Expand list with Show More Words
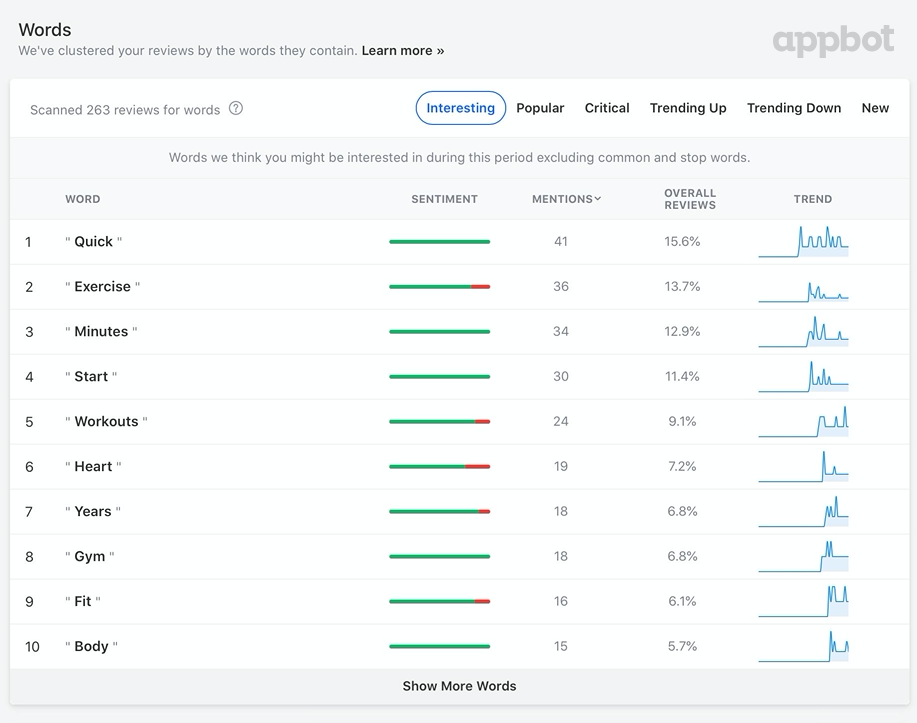 click(459, 686)
